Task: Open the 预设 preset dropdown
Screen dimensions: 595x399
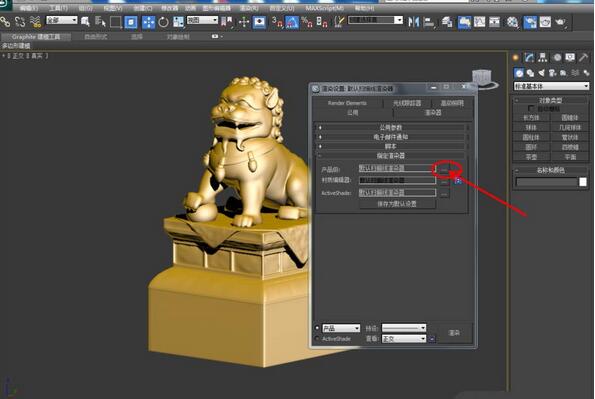Action: pyautogui.click(x=404, y=328)
